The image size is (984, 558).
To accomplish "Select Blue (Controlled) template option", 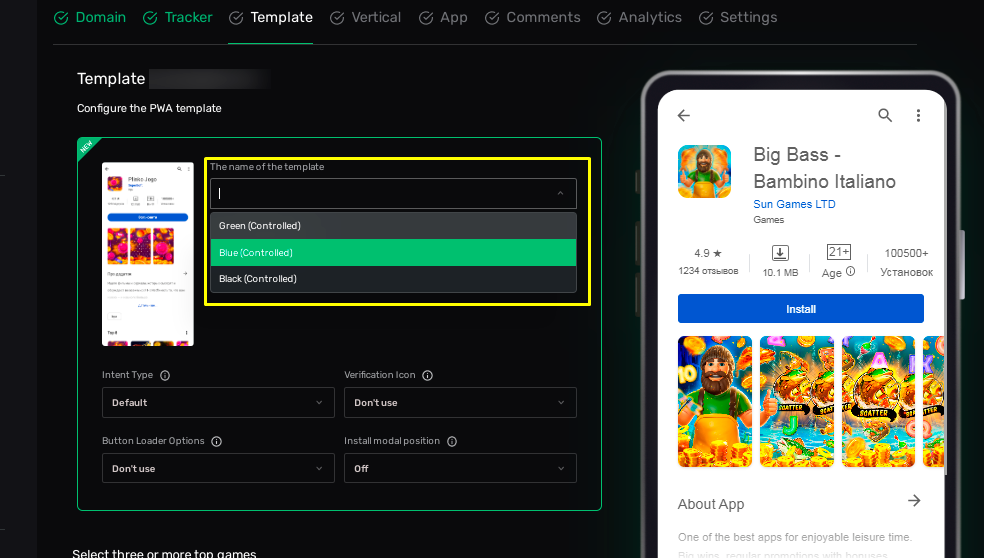I will coord(392,253).
